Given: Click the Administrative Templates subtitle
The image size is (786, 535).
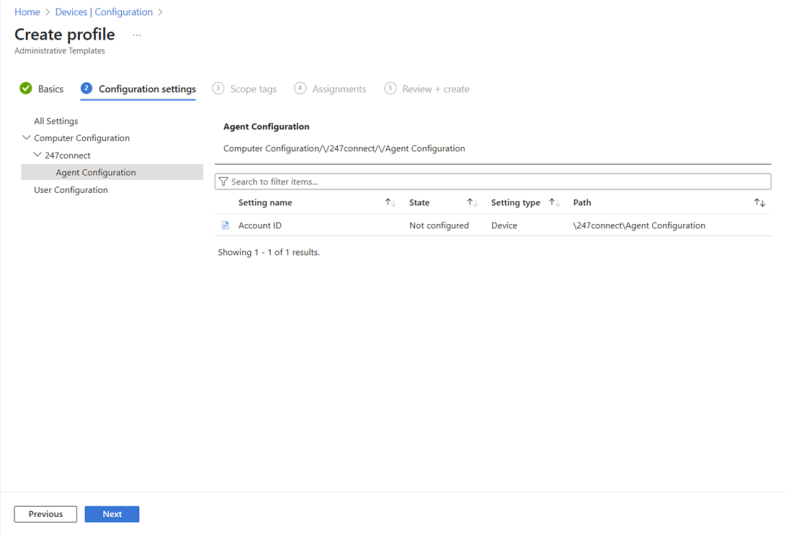Looking at the screenshot, I should pos(60,51).
